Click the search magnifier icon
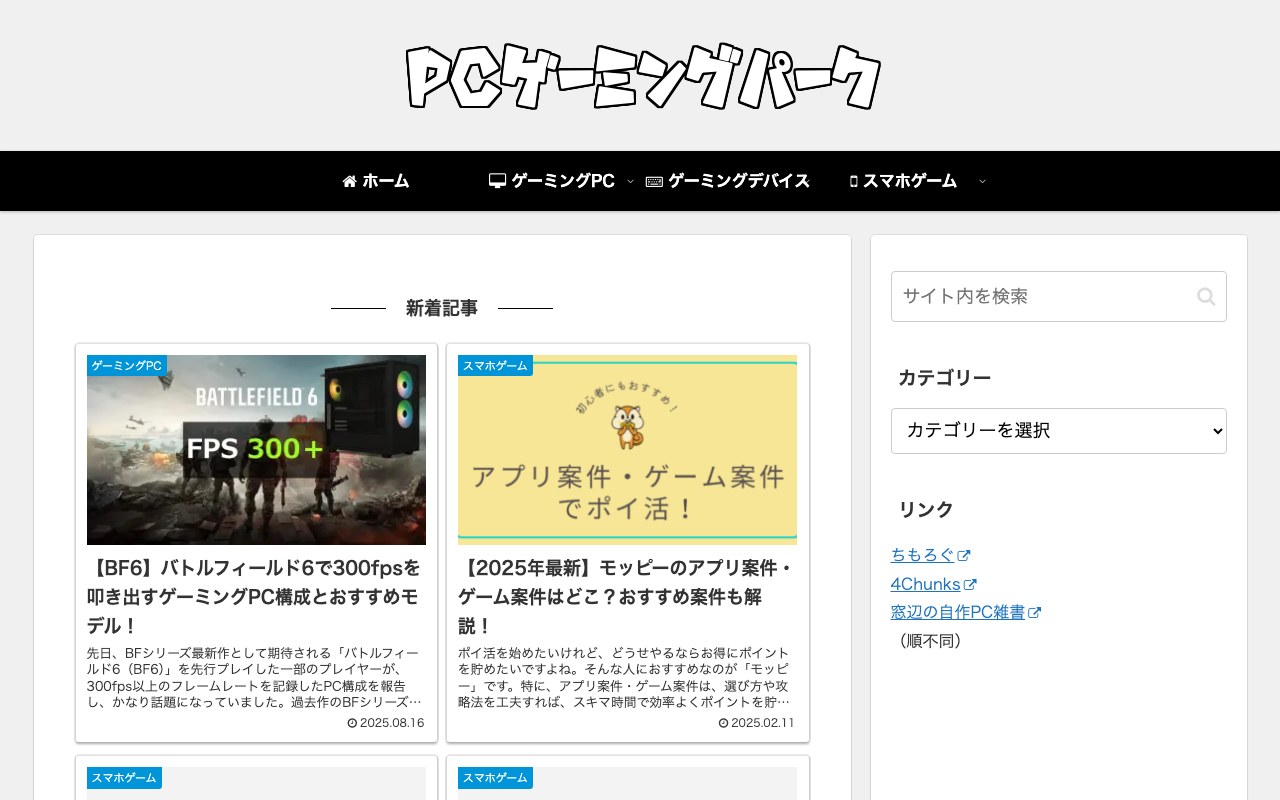 click(x=1206, y=296)
